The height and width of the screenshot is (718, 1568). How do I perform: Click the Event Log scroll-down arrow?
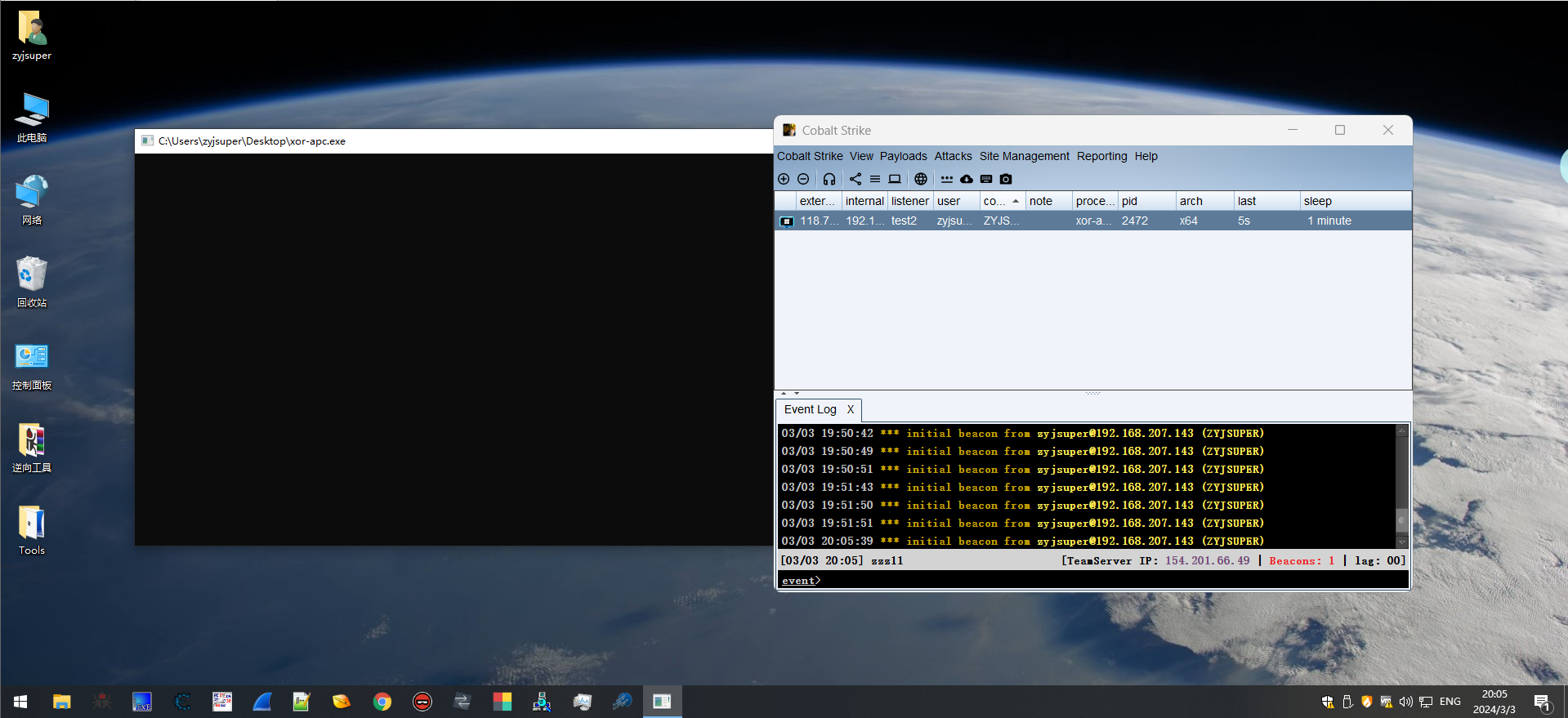(x=1402, y=542)
